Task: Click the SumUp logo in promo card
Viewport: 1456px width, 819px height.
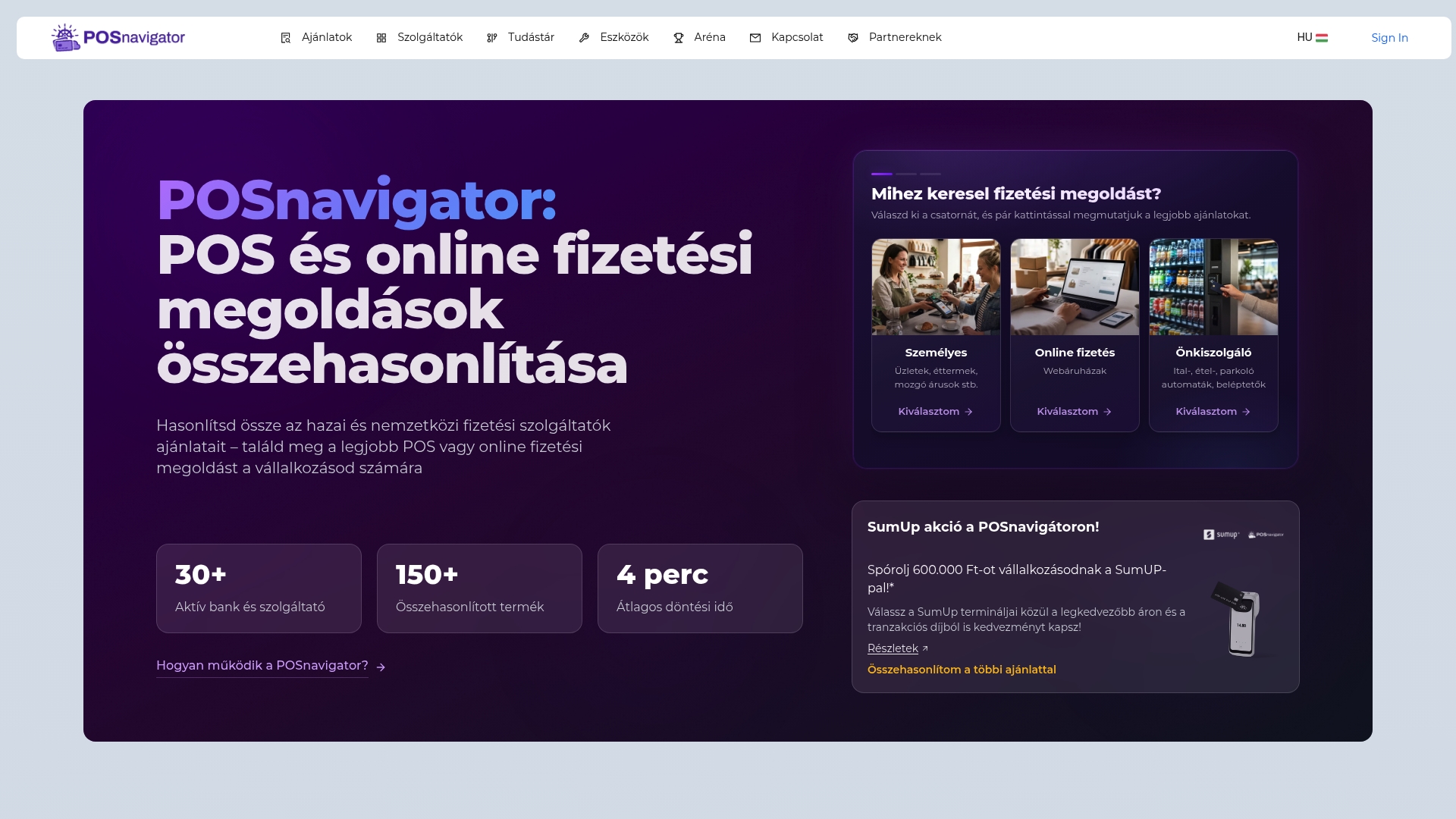Action: pyautogui.click(x=1221, y=535)
